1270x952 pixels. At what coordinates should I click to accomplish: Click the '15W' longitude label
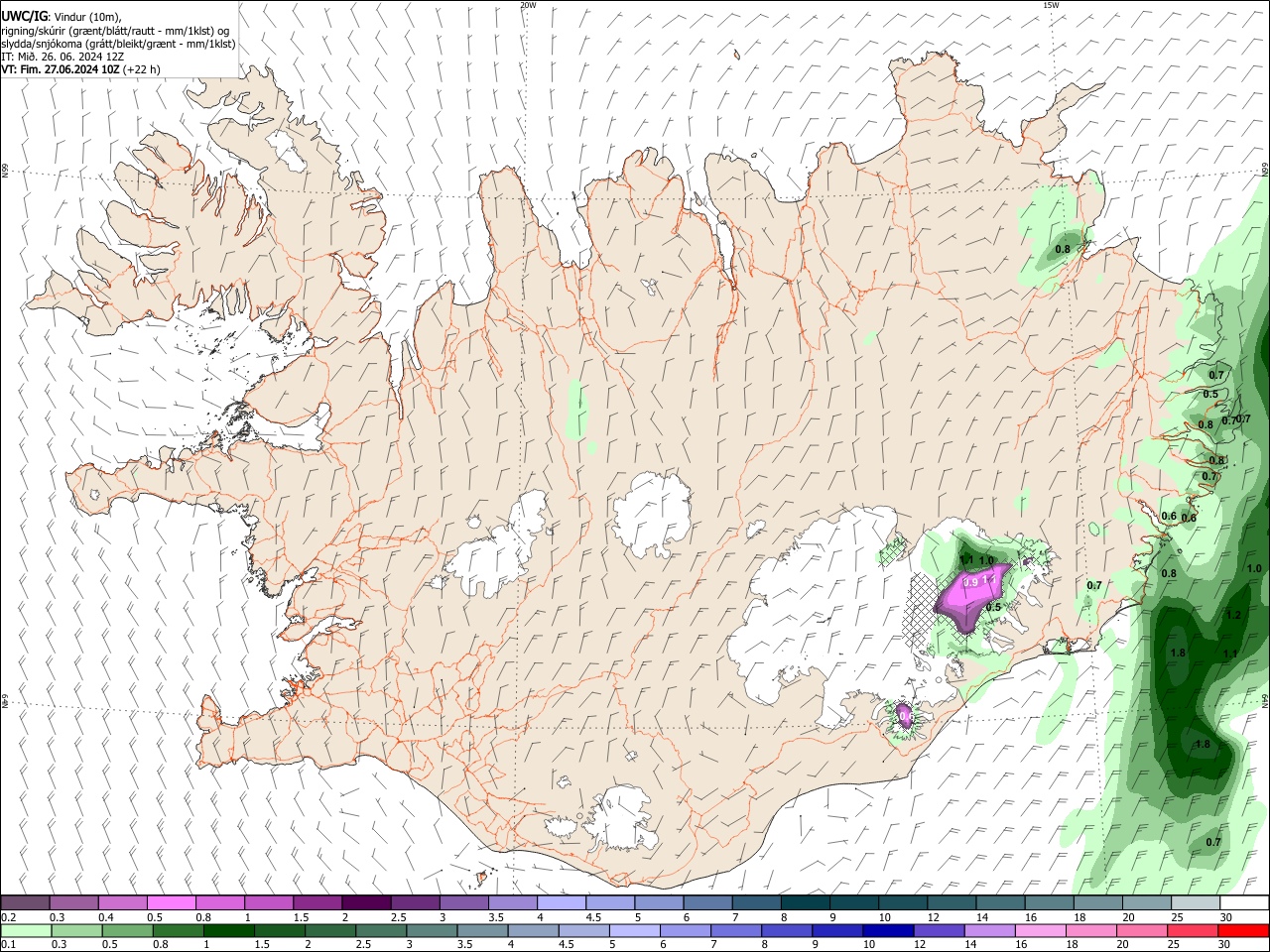tap(1051, 5)
